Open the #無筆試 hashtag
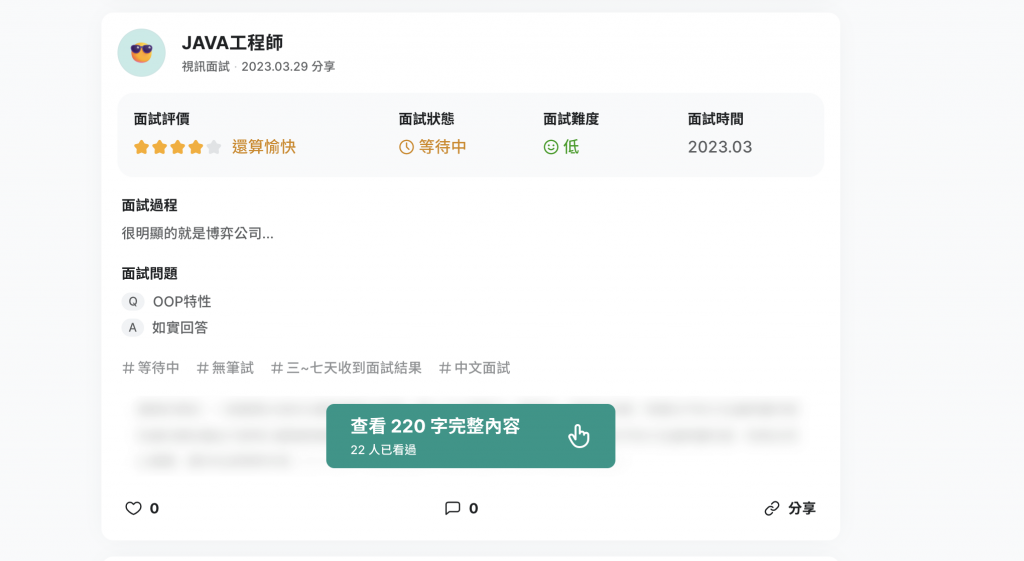This screenshot has height=561, width=1024. tap(225, 368)
